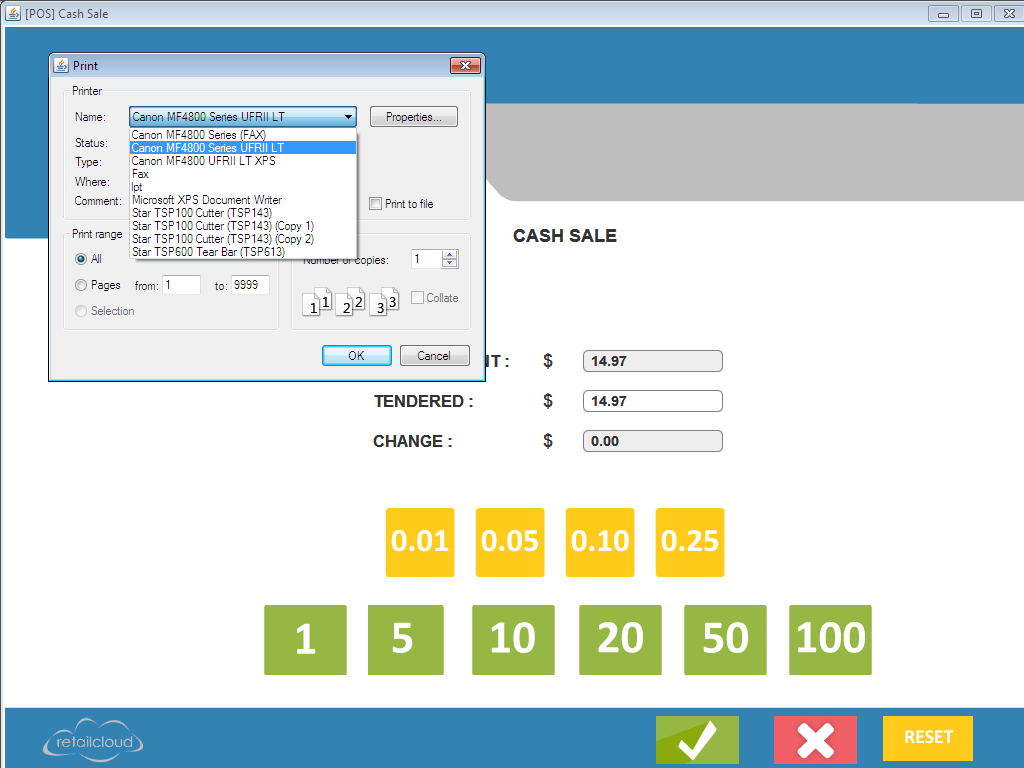
Task: Click the CHANGE label
Action: click(413, 441)
